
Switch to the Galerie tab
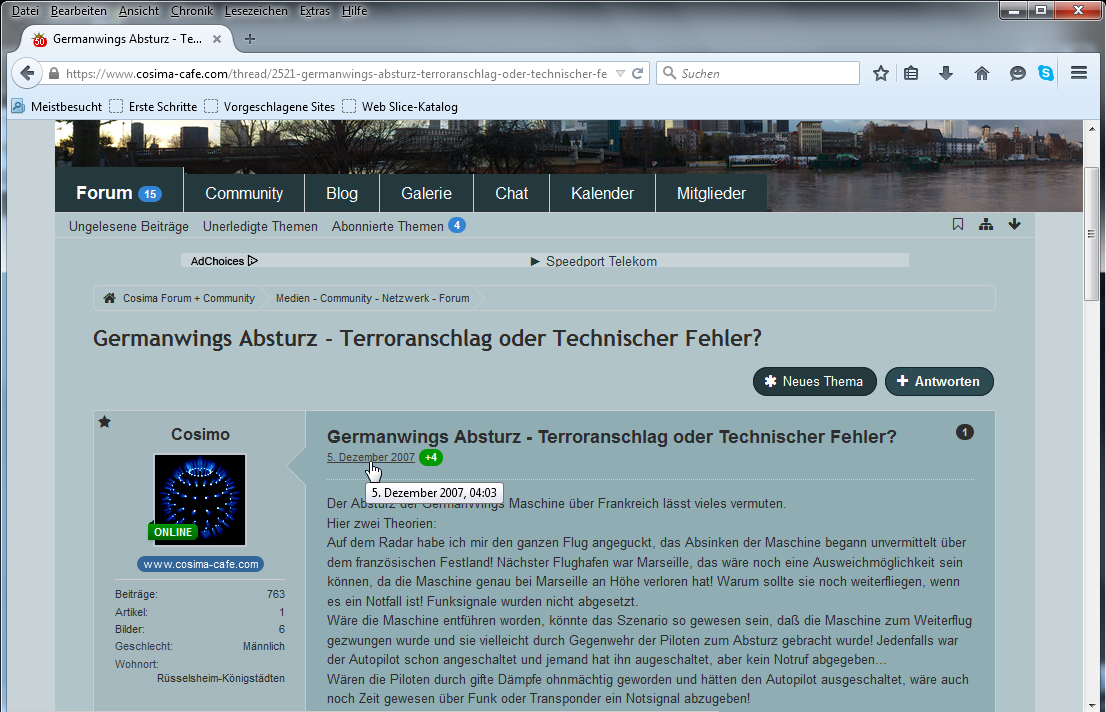pos(426,194)
